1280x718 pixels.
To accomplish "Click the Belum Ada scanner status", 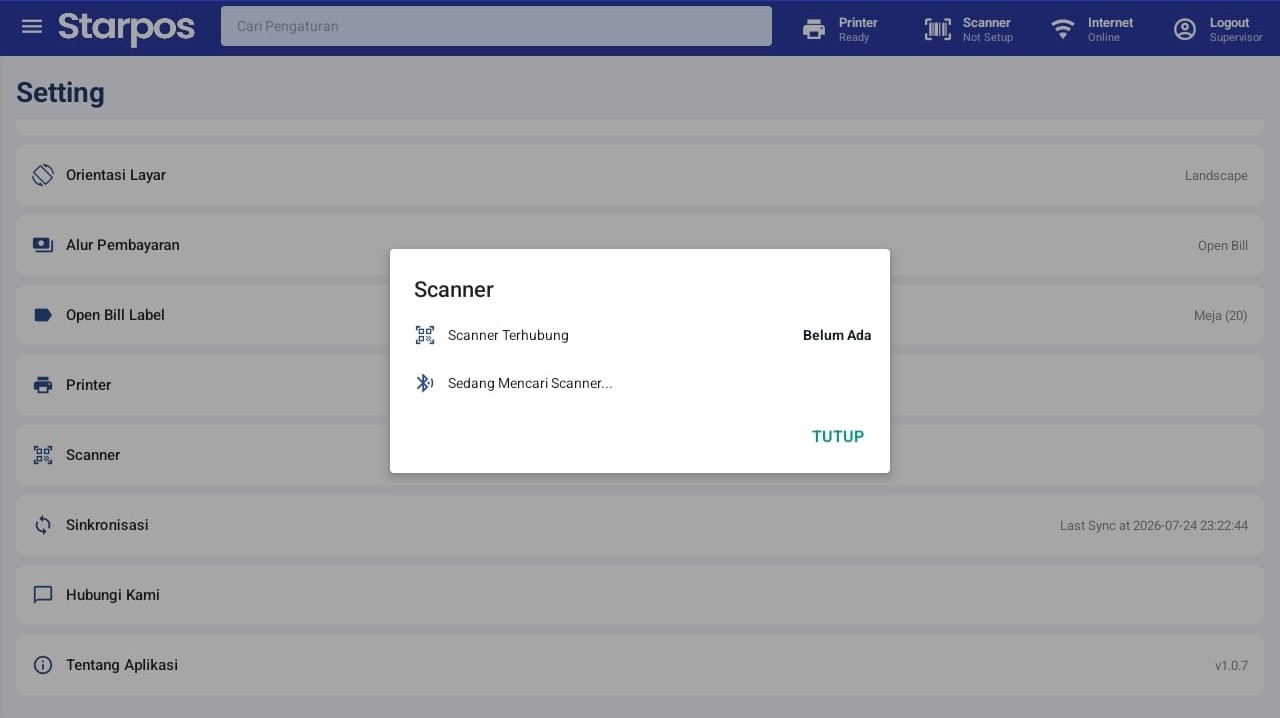I will point(837,335).
